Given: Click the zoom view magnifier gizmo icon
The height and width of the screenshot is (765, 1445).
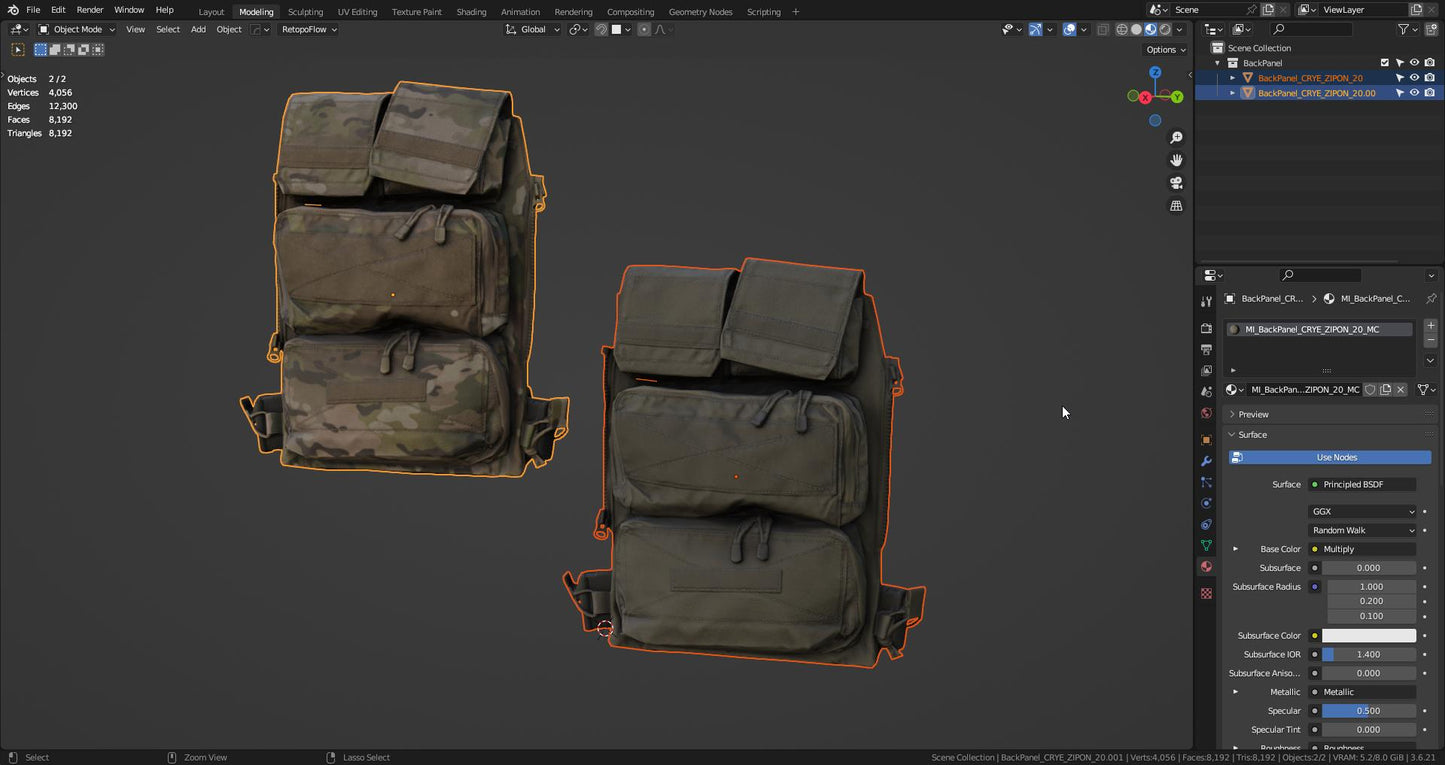Looking at the screenshot, I should click(1176, 138).
